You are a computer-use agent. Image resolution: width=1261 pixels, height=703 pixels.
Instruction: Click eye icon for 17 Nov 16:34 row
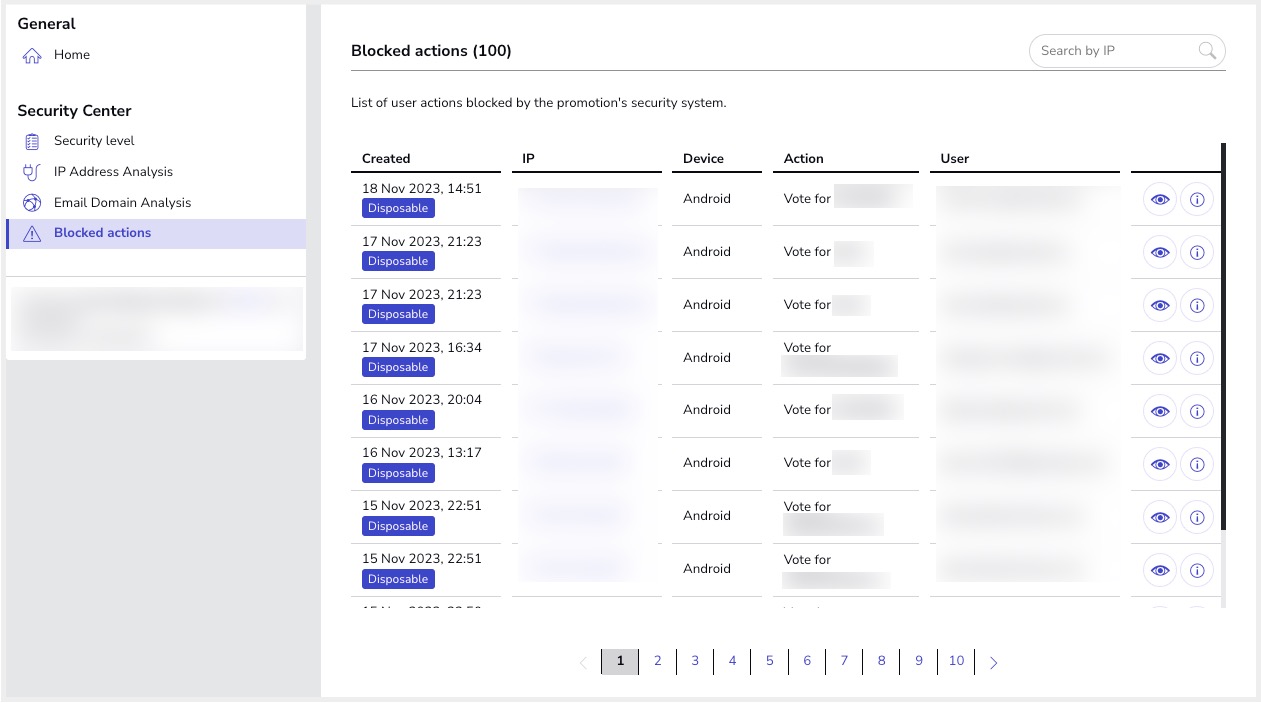[x=1160, y=358]
